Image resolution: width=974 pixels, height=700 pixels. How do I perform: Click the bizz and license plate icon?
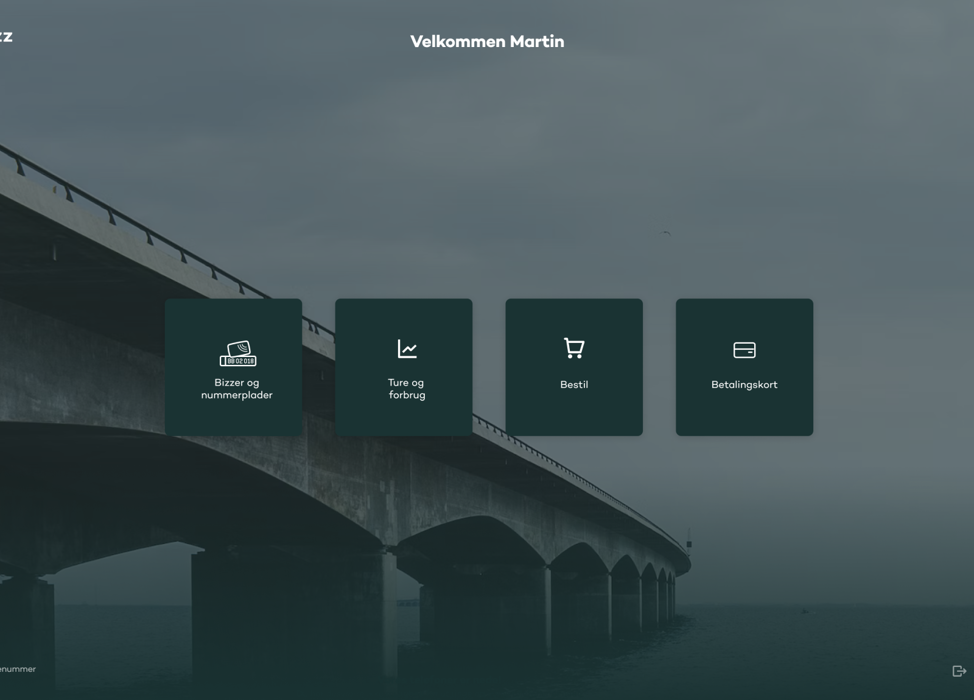tap(238, 353)
